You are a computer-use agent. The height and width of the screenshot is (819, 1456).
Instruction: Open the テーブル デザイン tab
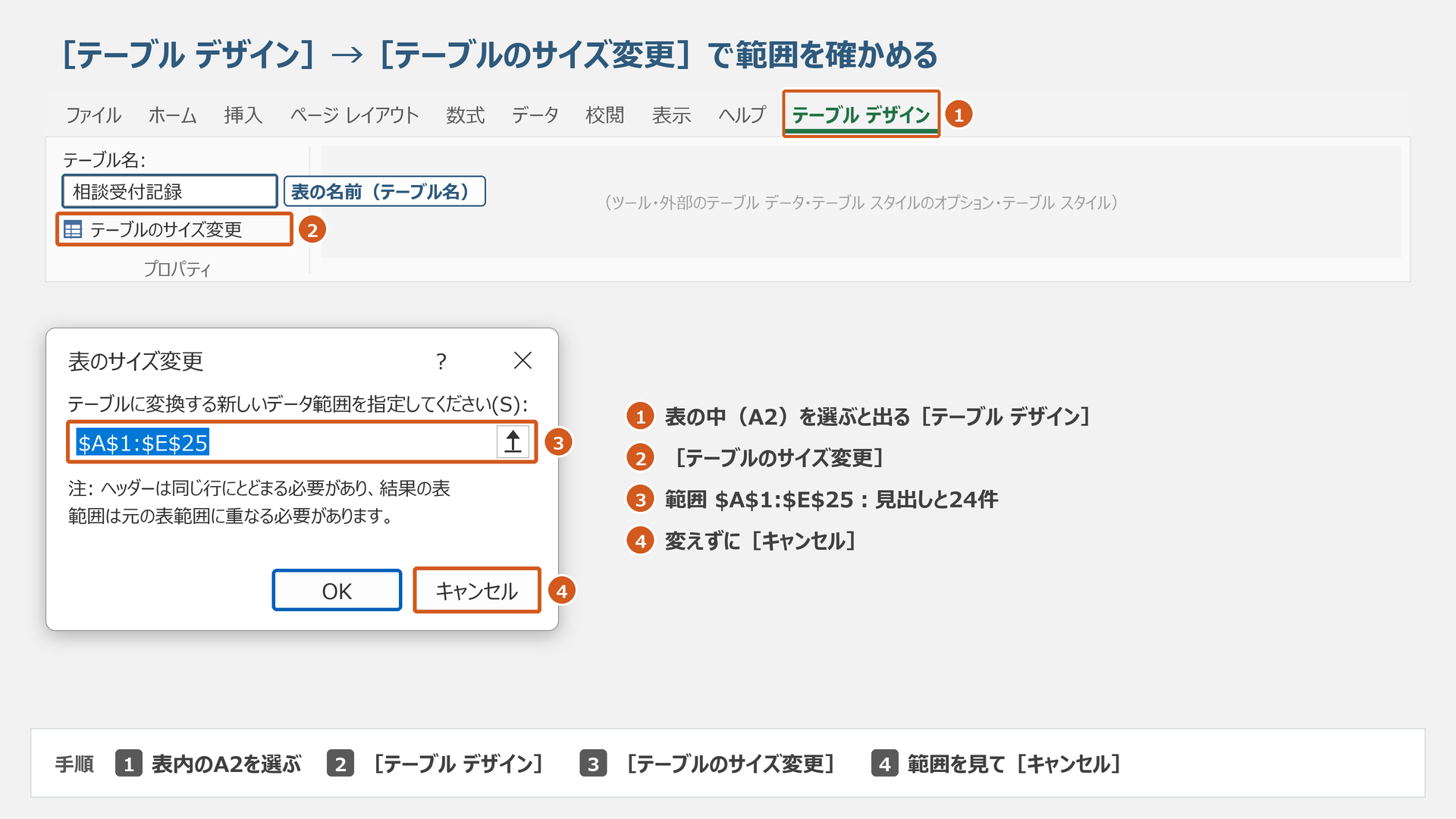click(x=861, y=115)
